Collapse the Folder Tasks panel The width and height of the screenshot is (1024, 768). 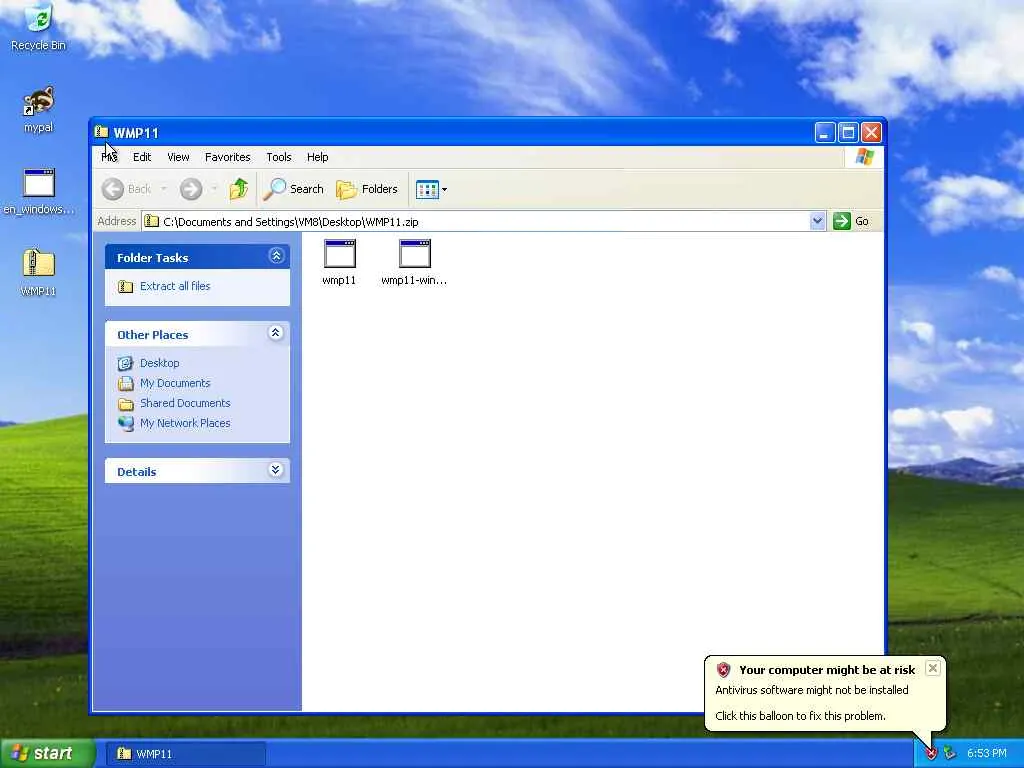tap(276, 256)
